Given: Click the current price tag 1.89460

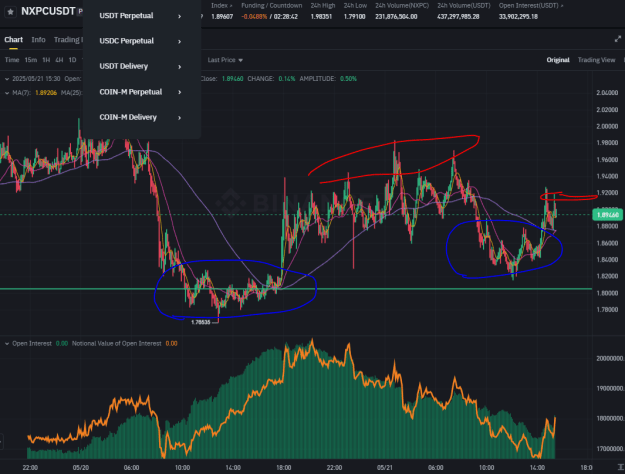Looking at the screenshot, I should pyautogui.click(x=608, y=215).
